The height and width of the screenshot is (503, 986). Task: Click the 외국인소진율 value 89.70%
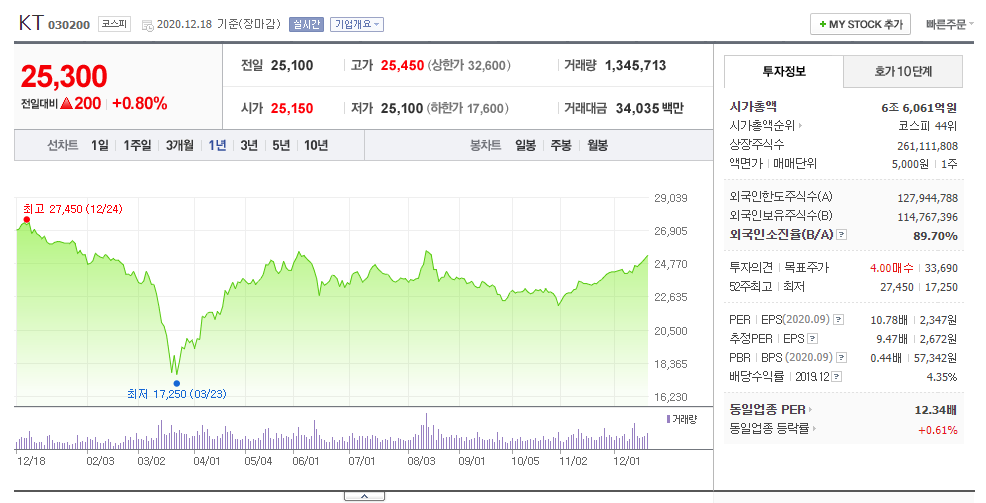point(935,236)
